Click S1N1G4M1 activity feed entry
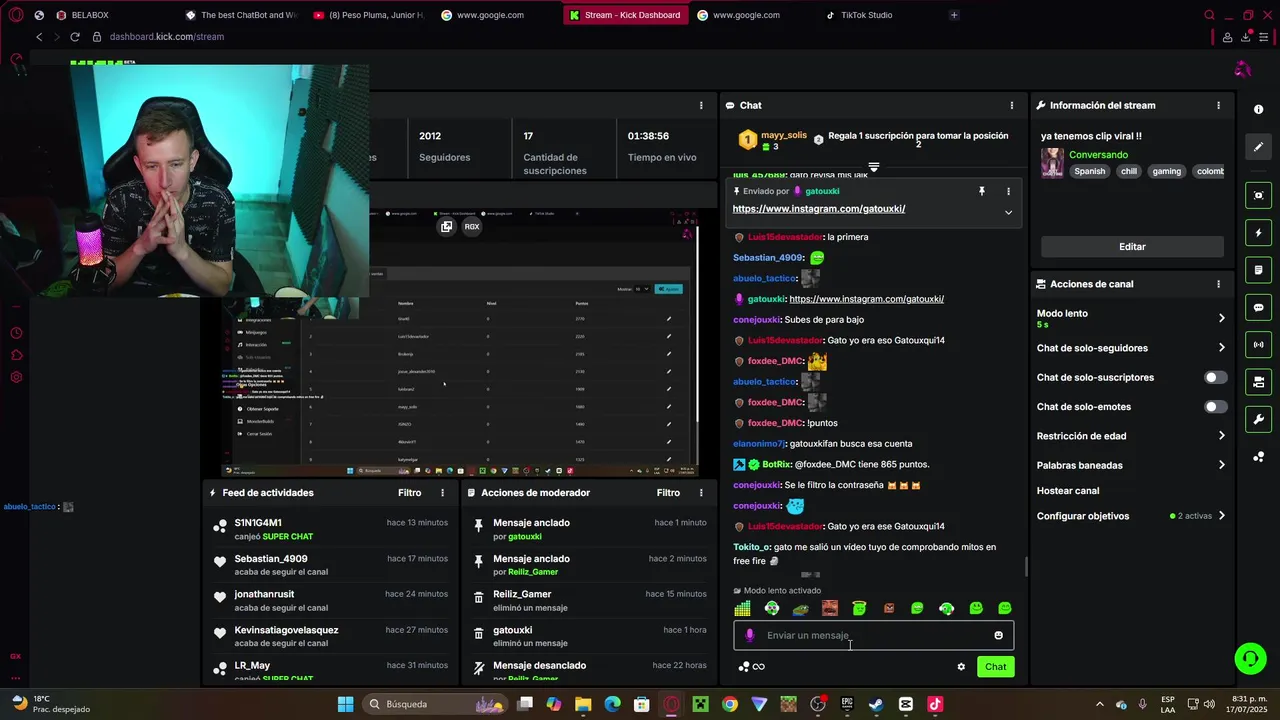The image size is (1280, 720). 330,529
